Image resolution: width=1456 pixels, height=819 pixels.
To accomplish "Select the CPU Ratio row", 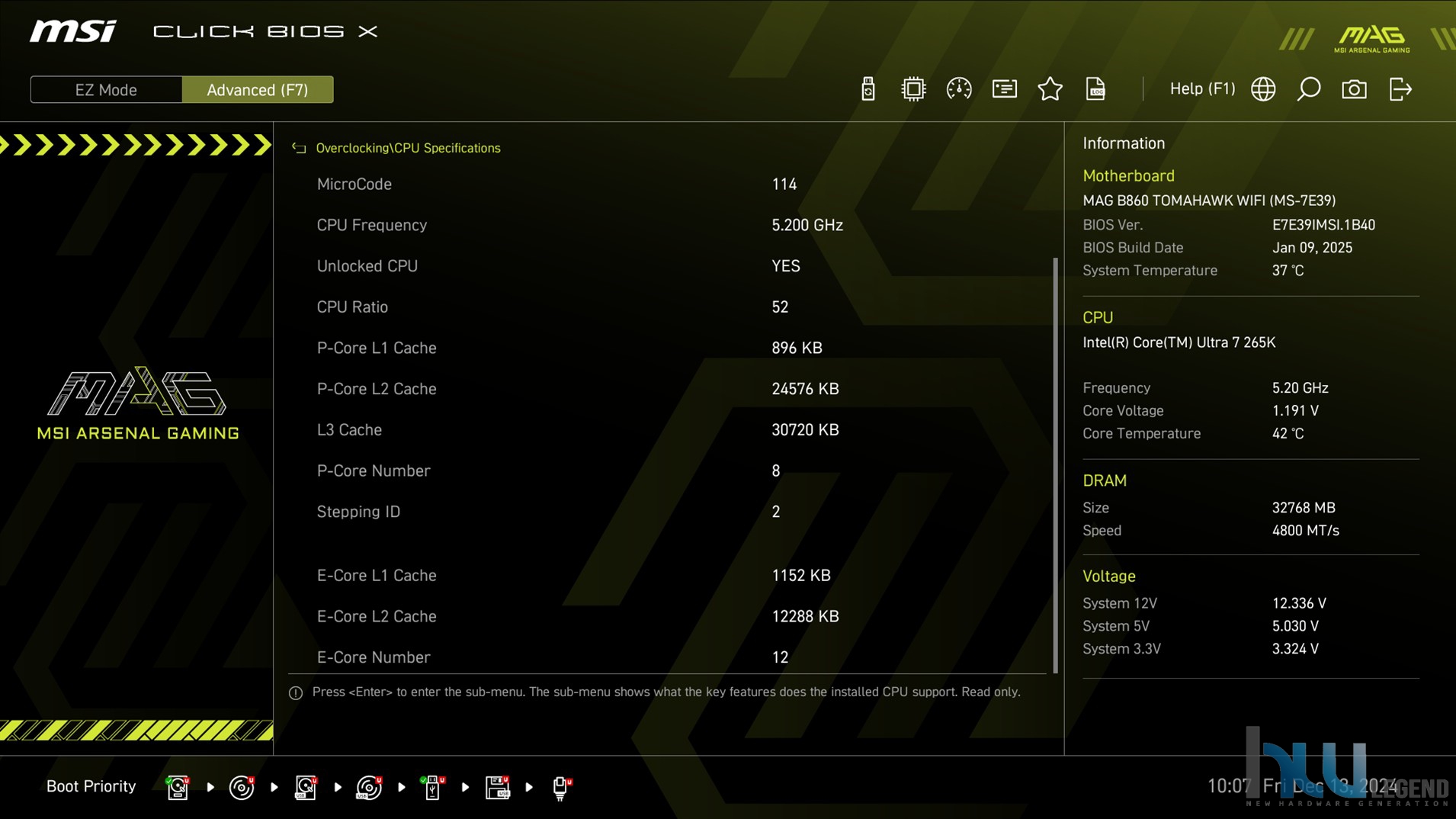I will (x=669, y=307).
